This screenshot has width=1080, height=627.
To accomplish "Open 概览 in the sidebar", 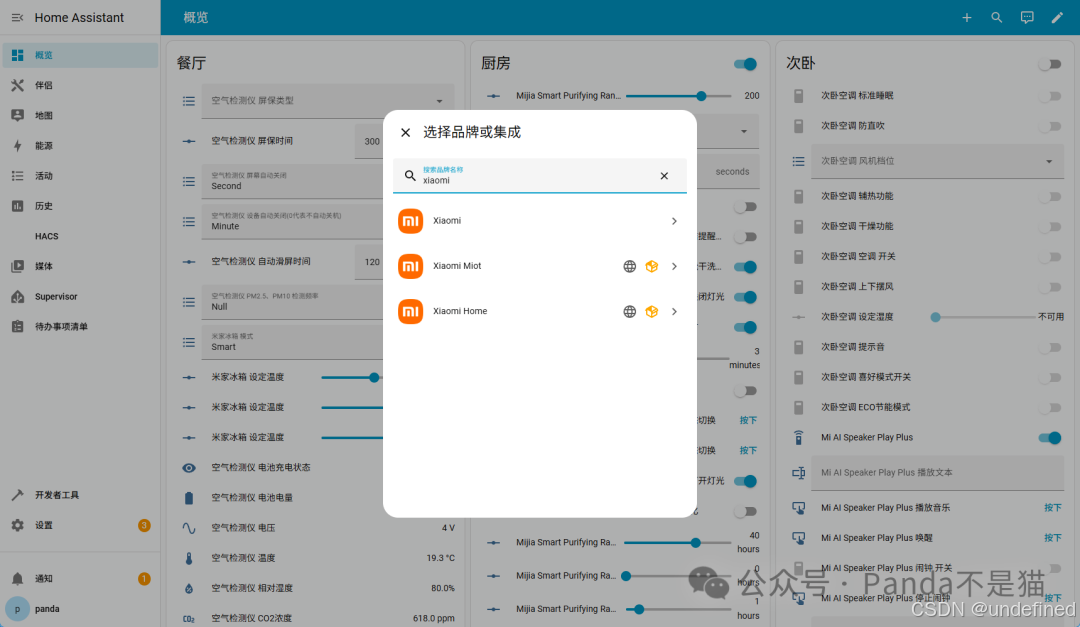I will click(80, 55).
